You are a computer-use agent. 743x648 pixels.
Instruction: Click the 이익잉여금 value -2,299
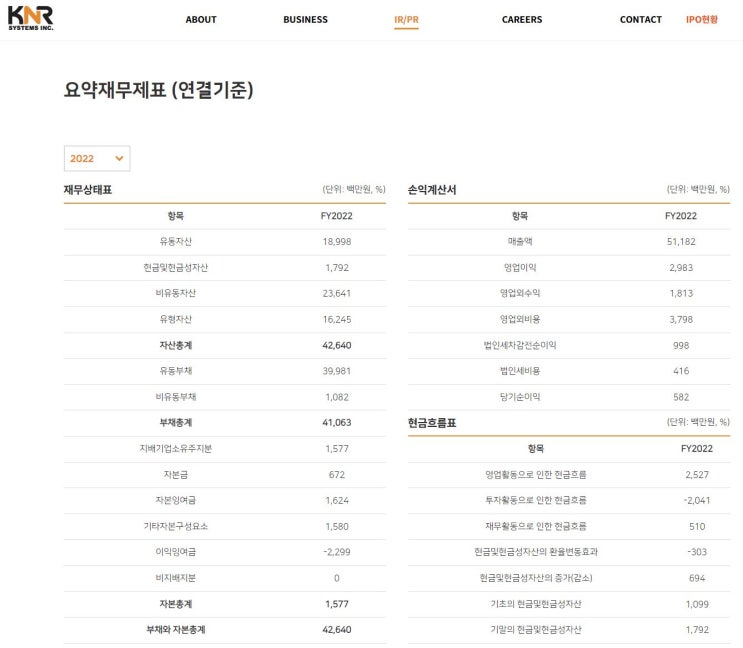coord(337,552)
